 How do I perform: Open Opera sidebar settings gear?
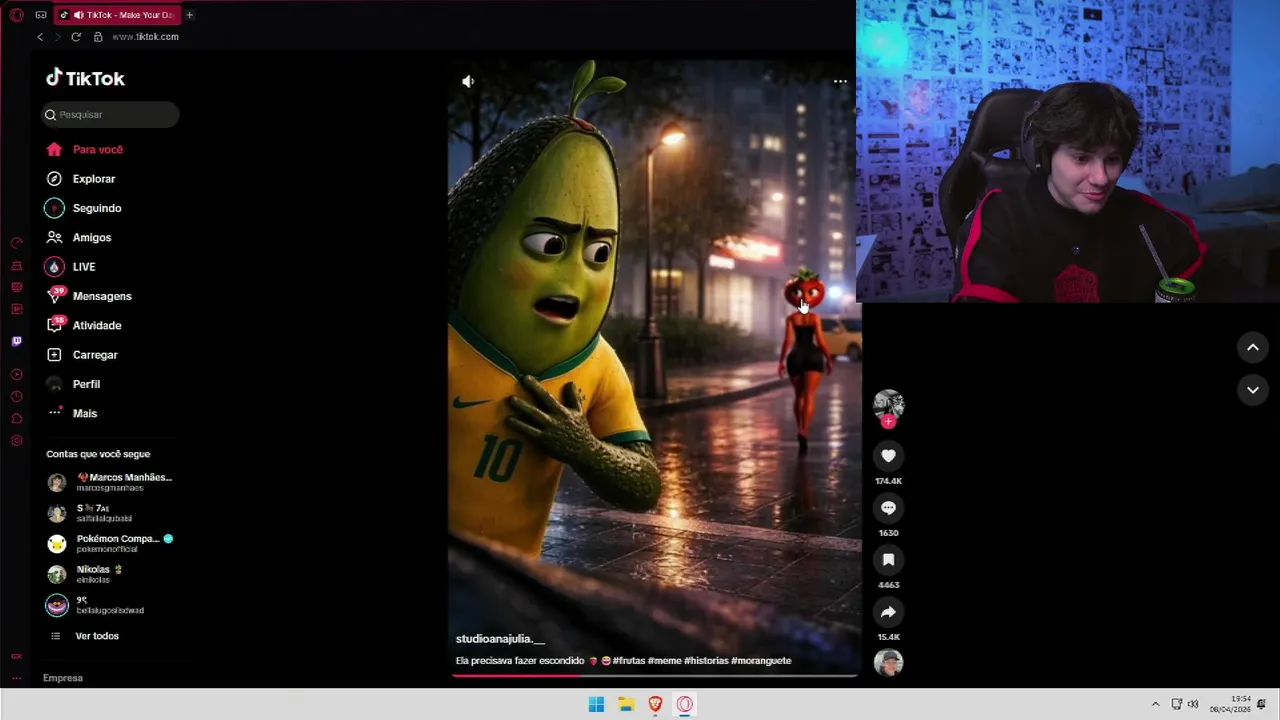[16, 441]
